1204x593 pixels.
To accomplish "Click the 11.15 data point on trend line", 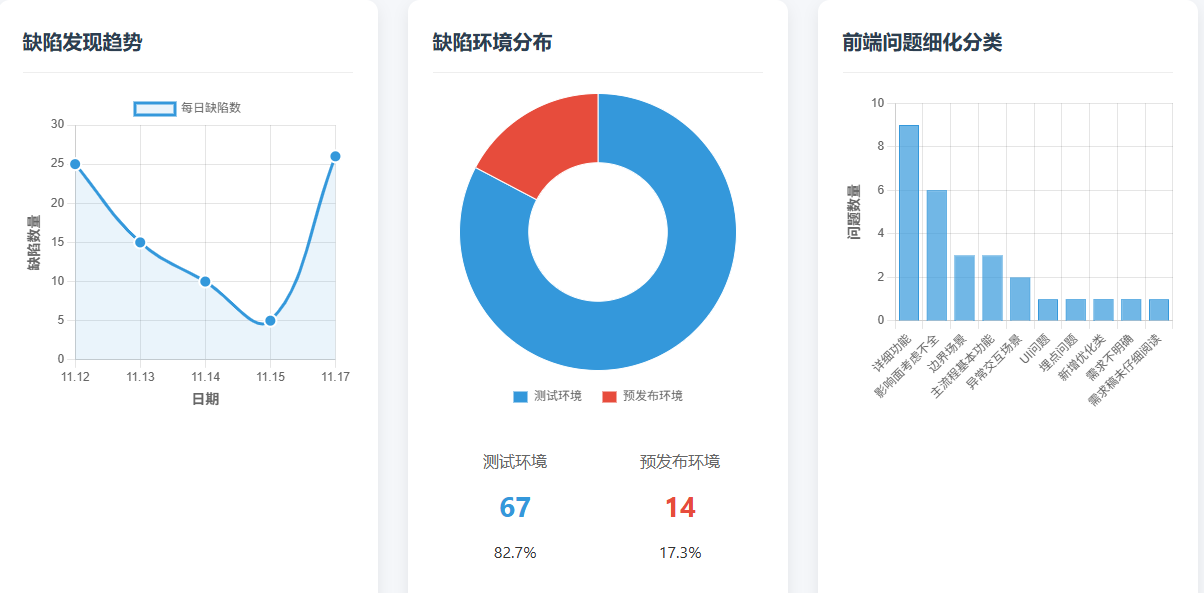I will [x=270, y=320].
